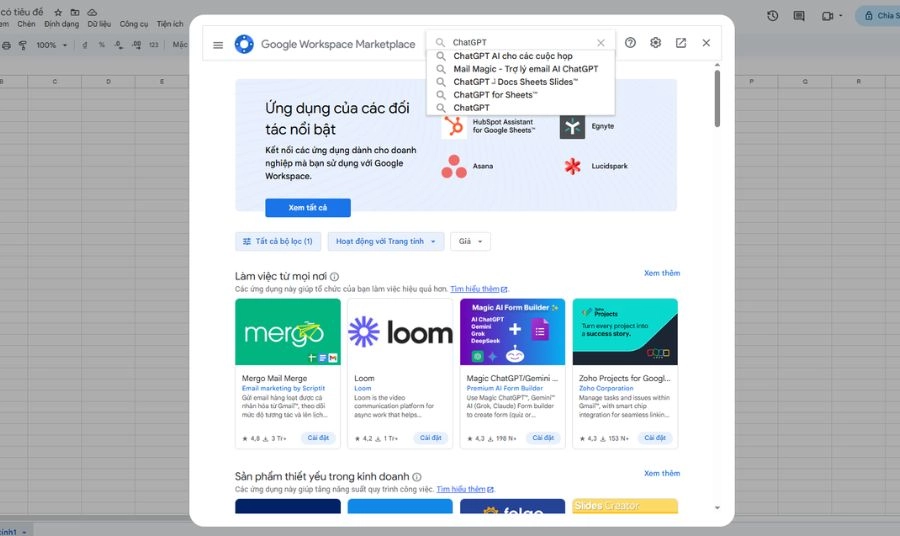Open the 'Tiện ích' menu in Sheets
Viewport: 900px width, 536px height.
170,24
